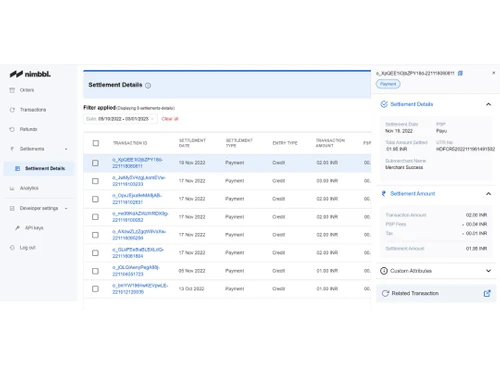Check the row with 03.00 INR amount
The width and height of the screenshot is (500, 375).
click(95, 181)
